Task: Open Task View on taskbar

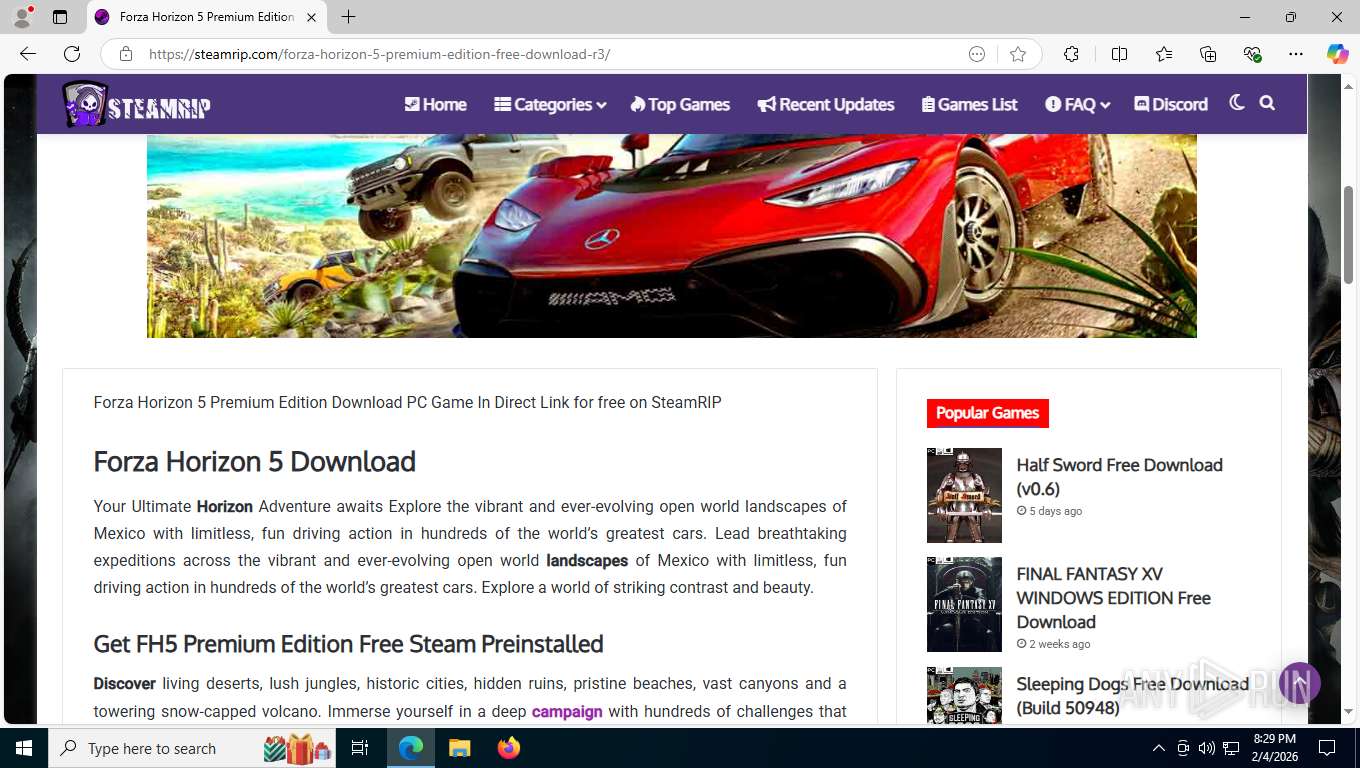Action: click(360, 748)
